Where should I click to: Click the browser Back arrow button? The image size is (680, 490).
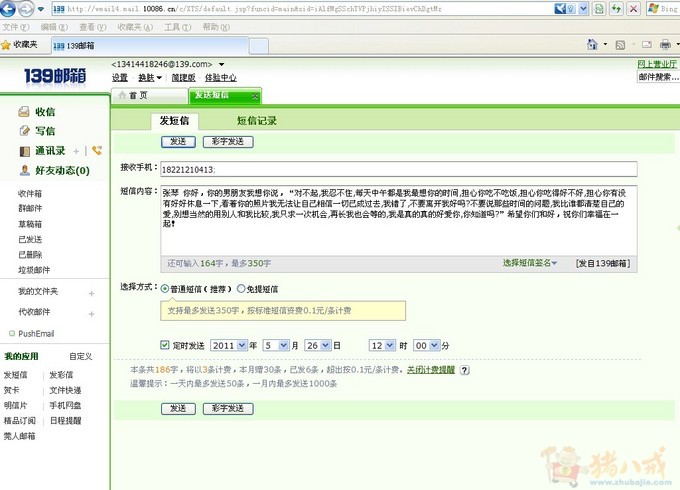coord(7,8)
